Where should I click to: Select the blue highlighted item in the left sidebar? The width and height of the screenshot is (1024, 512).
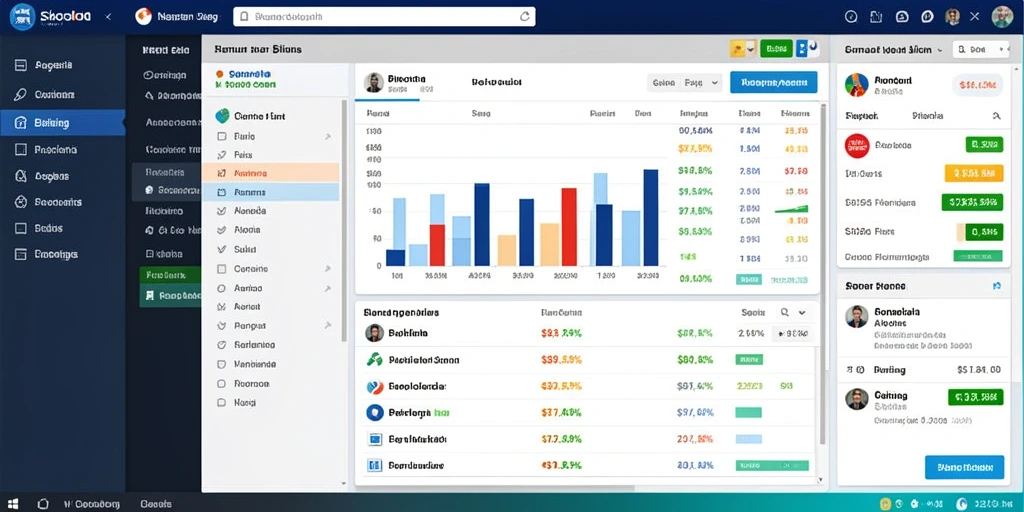point(63,123)
